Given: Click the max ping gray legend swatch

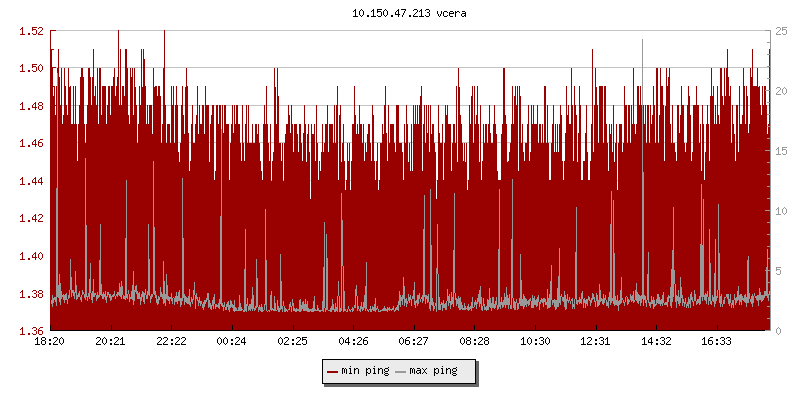Looking at the screenshot, I should click(401, 371).
